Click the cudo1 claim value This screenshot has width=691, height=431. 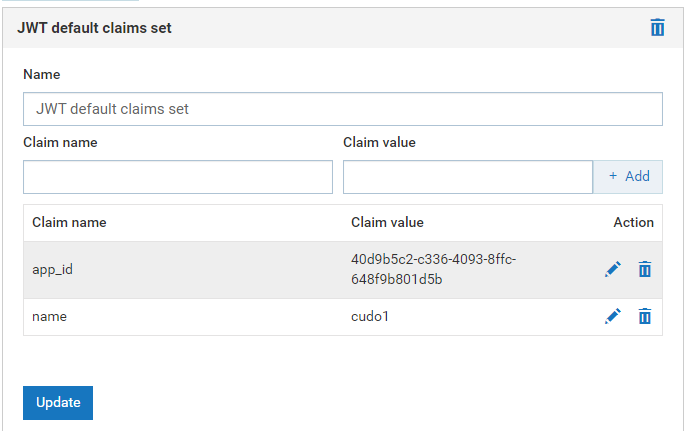point(368,316)
